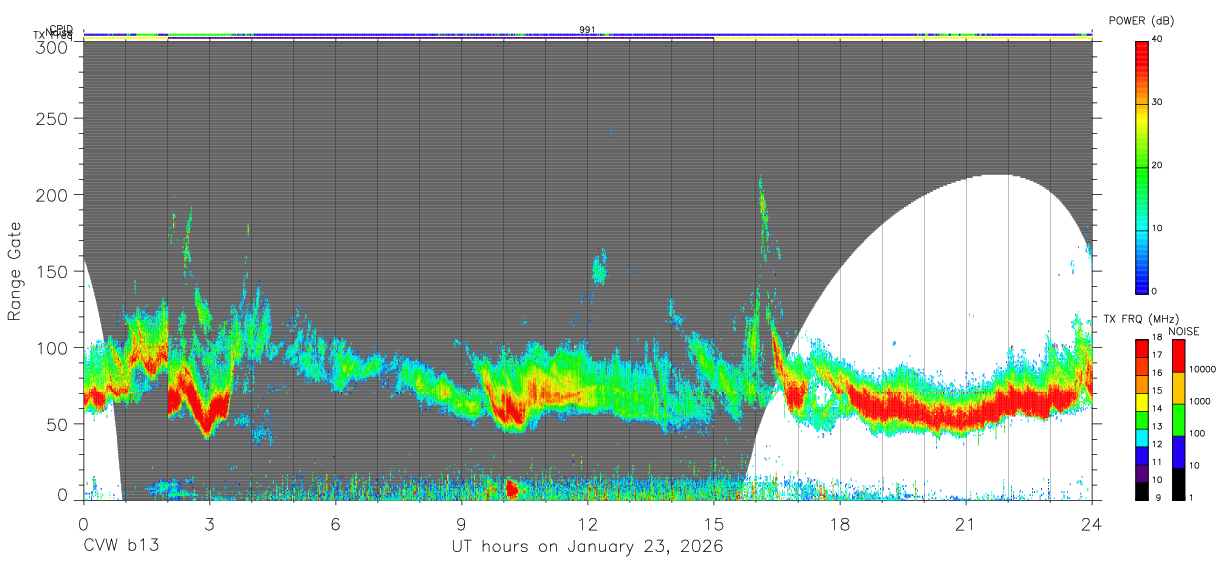The width and height of the screenshot is (1228, 567).
Task: Select the purple 10-11 MHz frequency swatch
Action: (1141, 472)
